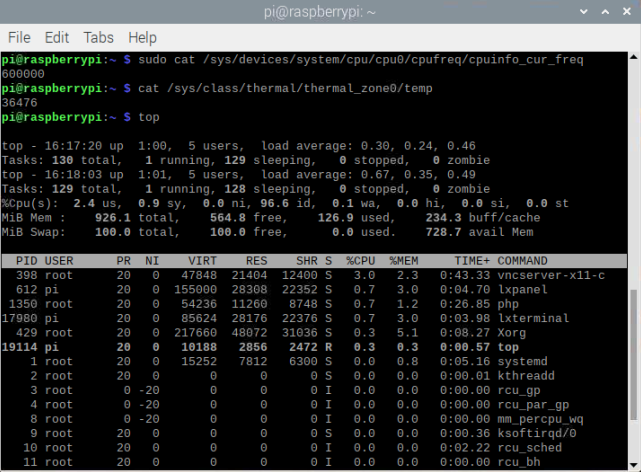This screenshot has width=641, height=472.
Task: Select the lxterminal process name
Action: click(x=533, y=318)
